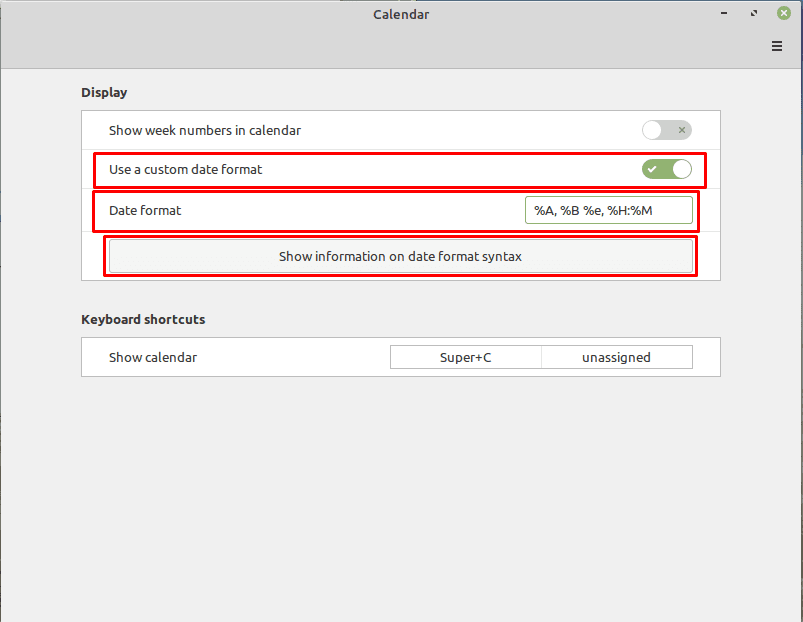The height and width of the screenshot is (622, 803).
Task: Enable Show week numbers in calendar
Action: tap(666, 130)
